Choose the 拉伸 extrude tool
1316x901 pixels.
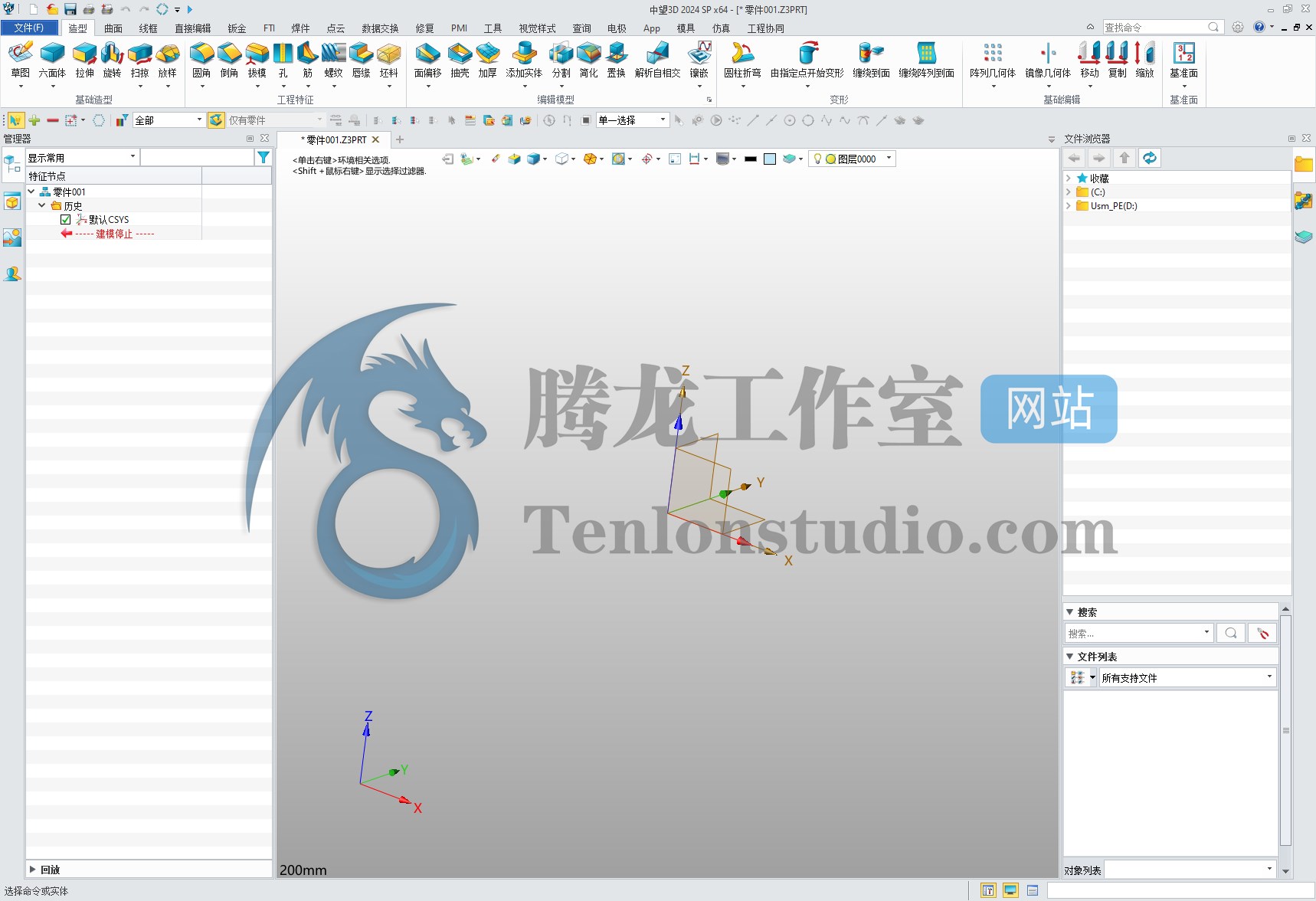click(x=84, y=60)
